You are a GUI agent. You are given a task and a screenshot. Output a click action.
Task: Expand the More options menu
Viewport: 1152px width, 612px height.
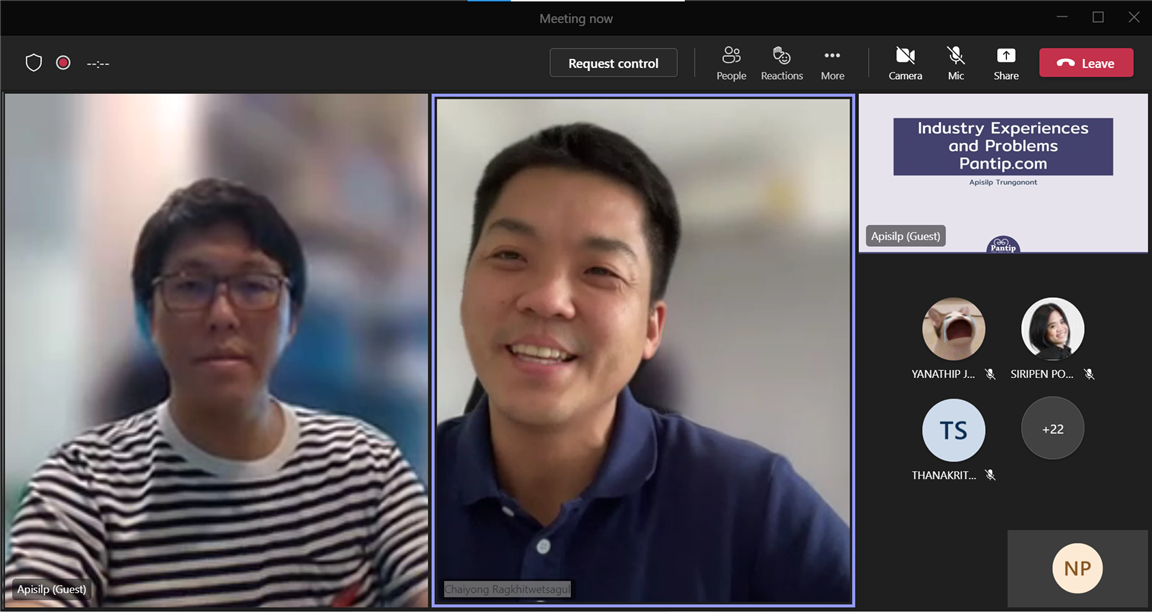(832, 63)
